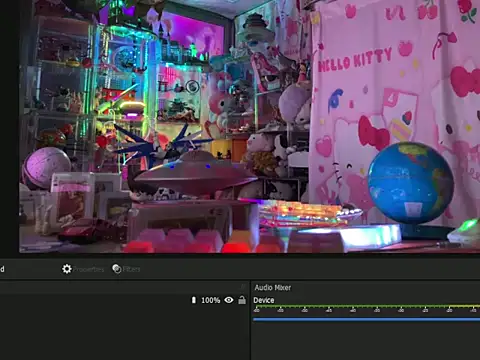Click the Properties text button
The image size is (480, 360).
click(89, 269)
